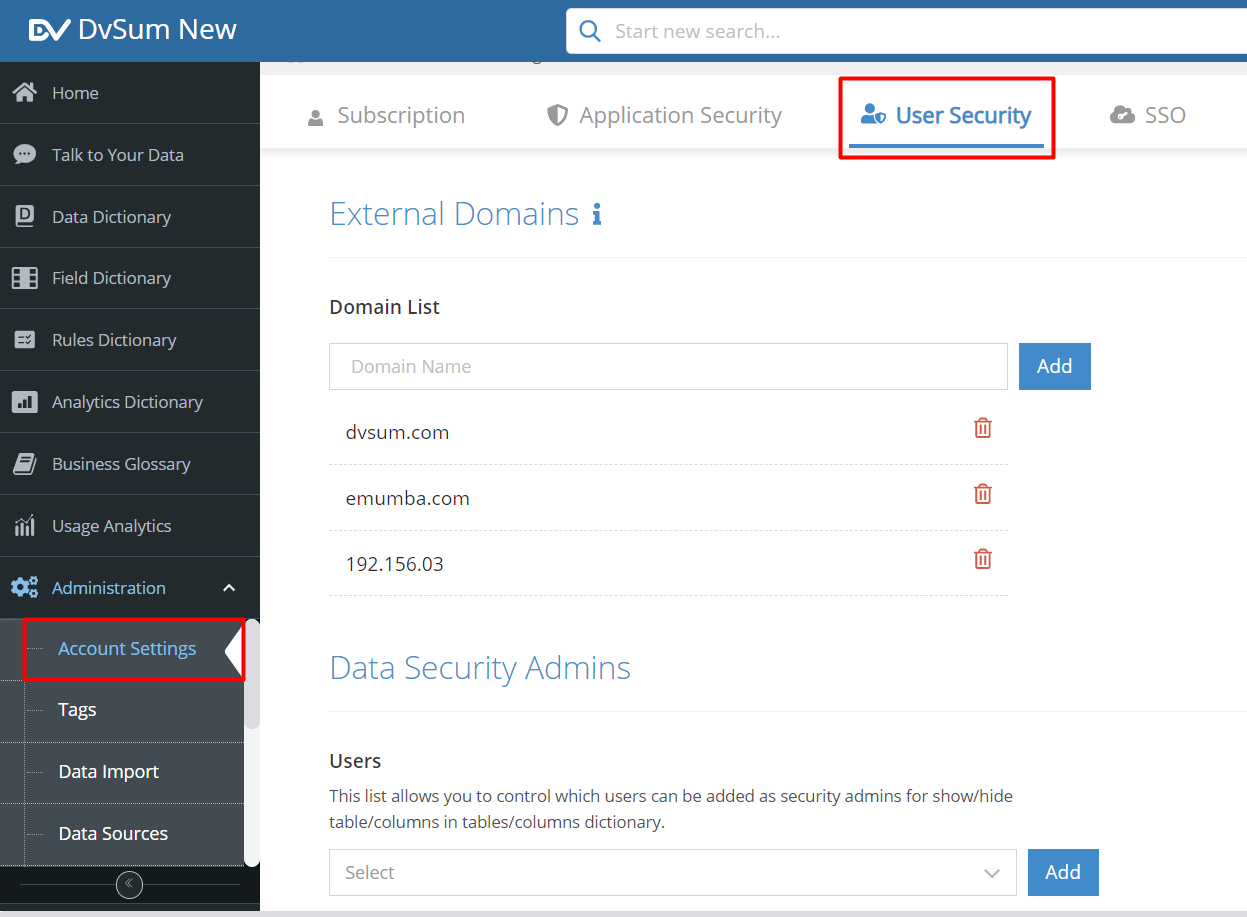Click the Home house icon
1247x917 pixels.
pyautogui.click(x=25, y=93)
